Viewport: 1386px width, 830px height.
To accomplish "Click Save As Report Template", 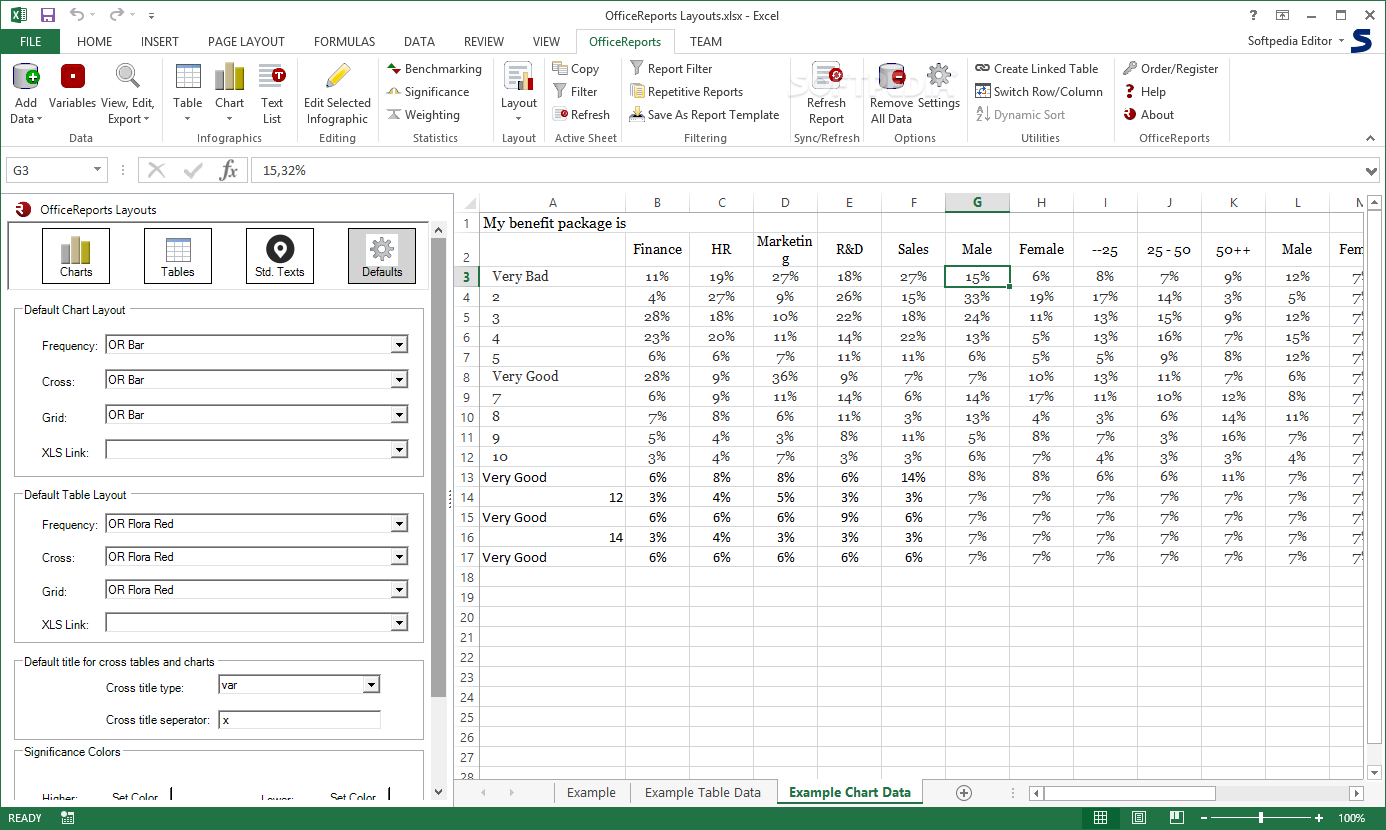I will click(704, 115).
